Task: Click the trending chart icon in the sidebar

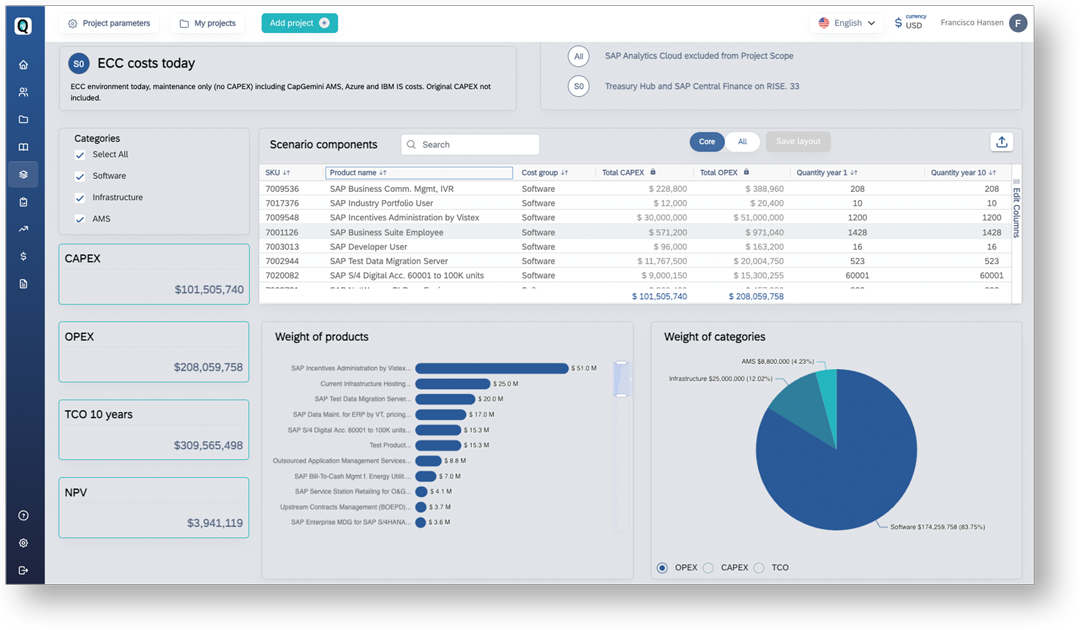Action: pyautogui.click(x=23, y=230)
